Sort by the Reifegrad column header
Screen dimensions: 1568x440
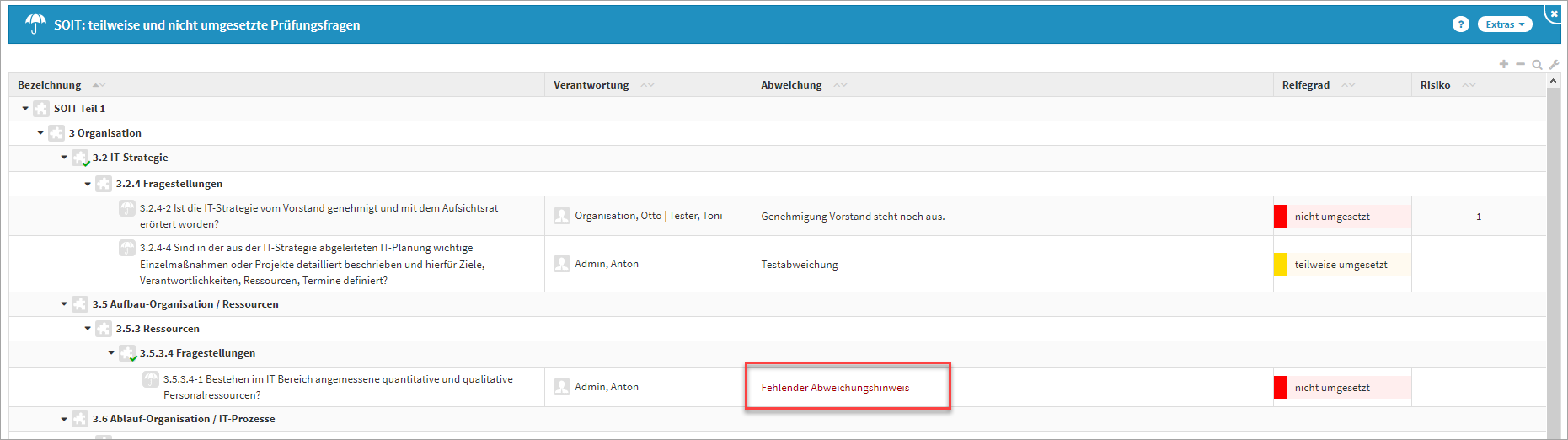click(x=1305, y=85)
